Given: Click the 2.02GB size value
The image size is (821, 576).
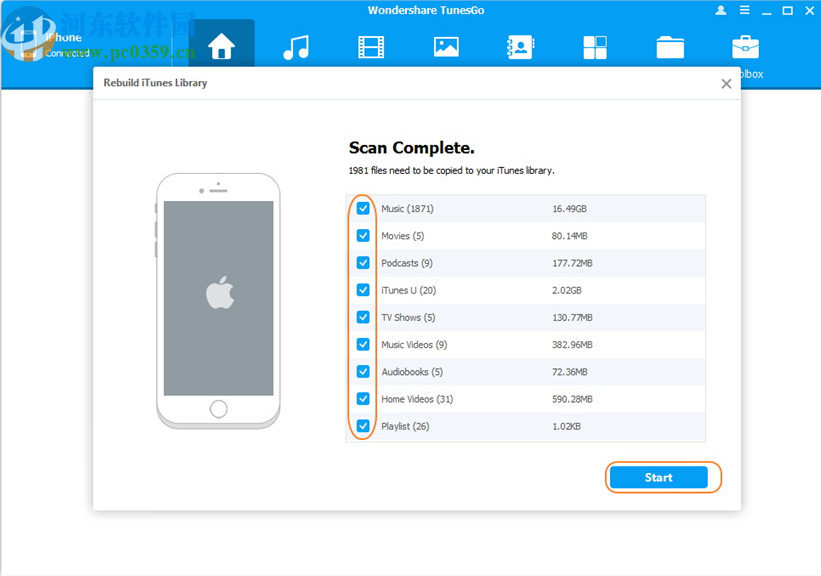Looking at the screenshot, I should (567, 291).
